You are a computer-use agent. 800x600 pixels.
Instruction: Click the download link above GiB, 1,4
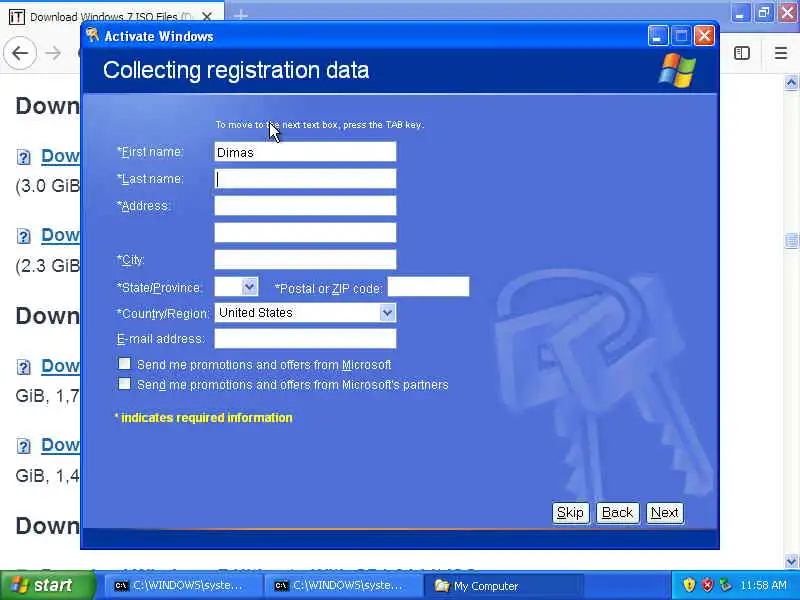60,445
